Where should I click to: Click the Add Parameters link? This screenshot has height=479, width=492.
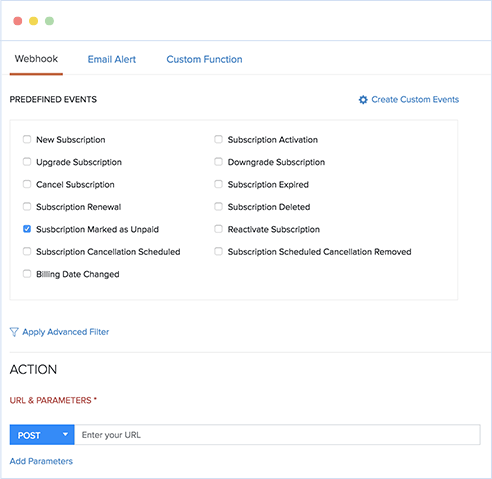[41, 461]
